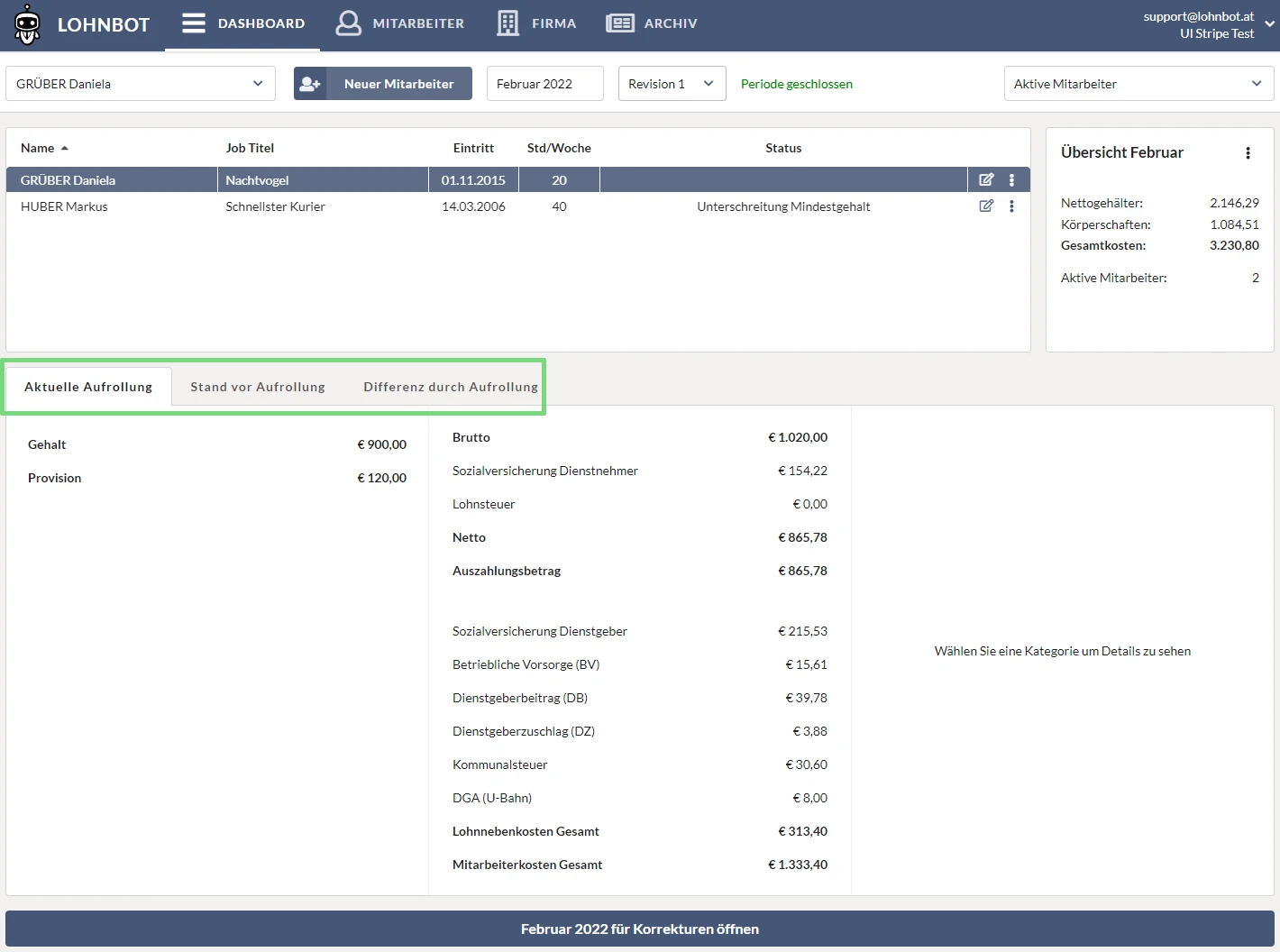Select the Gehalt € 900,00 entry

217,444
